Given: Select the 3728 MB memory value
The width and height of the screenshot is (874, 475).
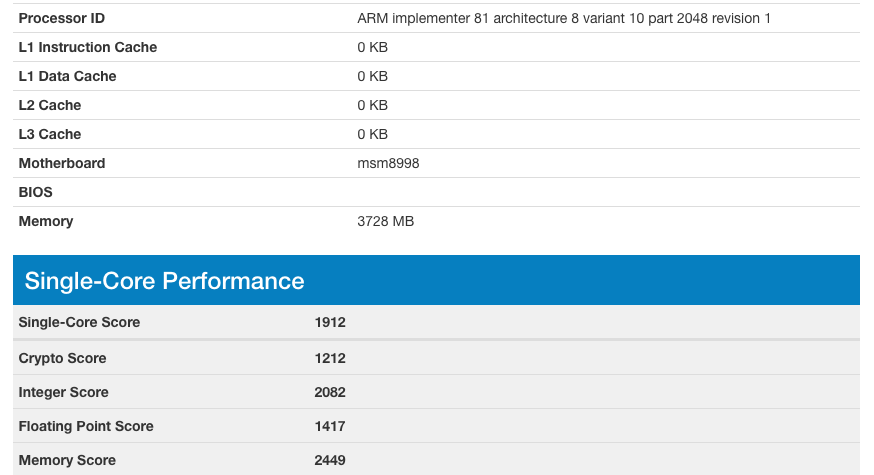Looking at the screenshot, I should [385, 221].
